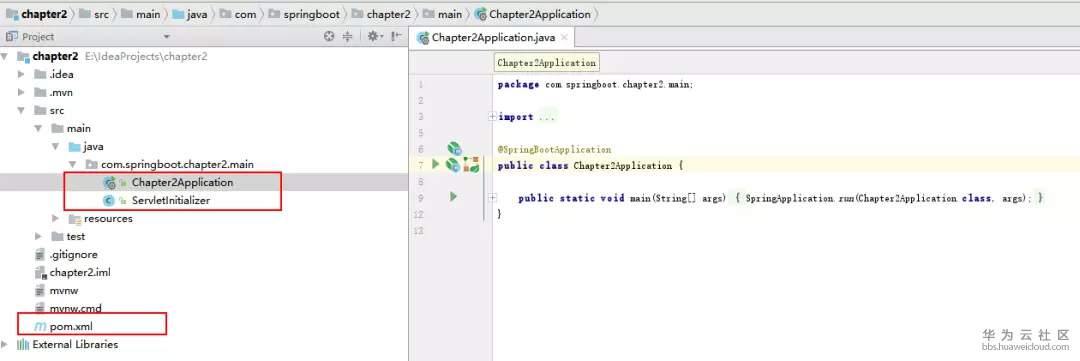Click the scroll-from-source target icon in the Project panel
Viewport: 1080px width, 361px height.
329,37
